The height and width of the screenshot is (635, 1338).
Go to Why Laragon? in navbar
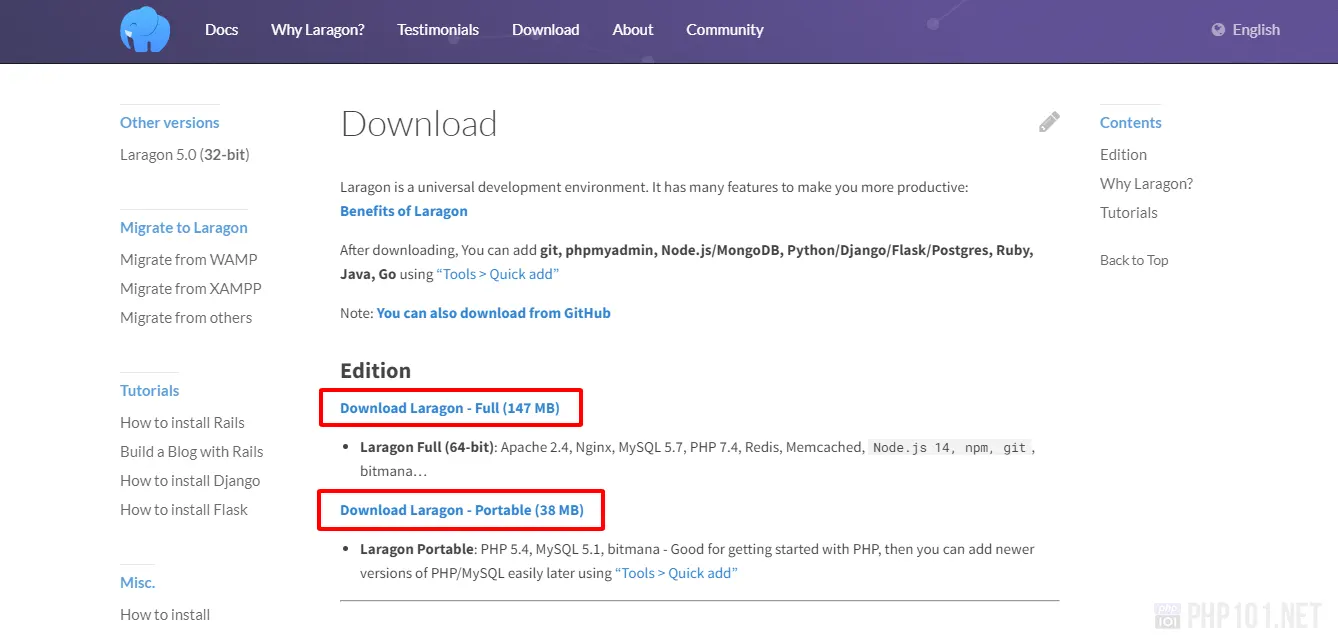[x=317, y=30]
